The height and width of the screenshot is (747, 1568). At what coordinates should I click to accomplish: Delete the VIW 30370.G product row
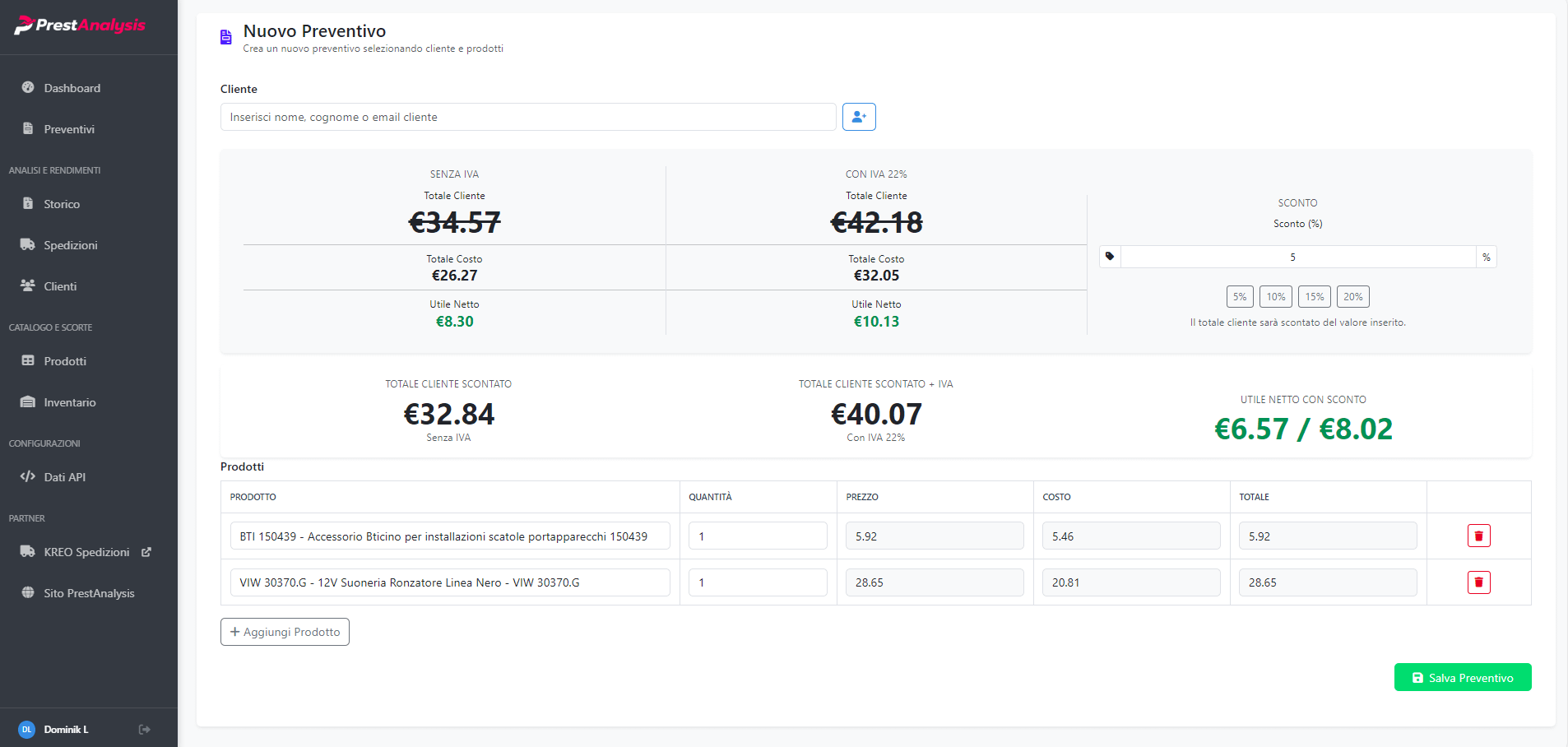(x=1478, y=582)
